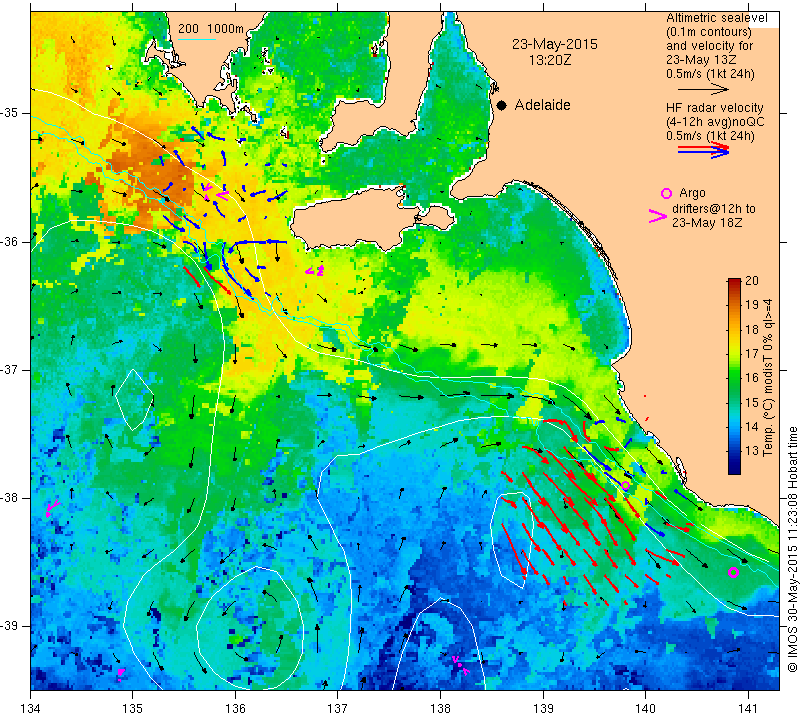Viewport: 800px width, 720px height.
Task: Click magenta drifter marker near 136.8E, 36.2S
Action: tap(315, 270)
